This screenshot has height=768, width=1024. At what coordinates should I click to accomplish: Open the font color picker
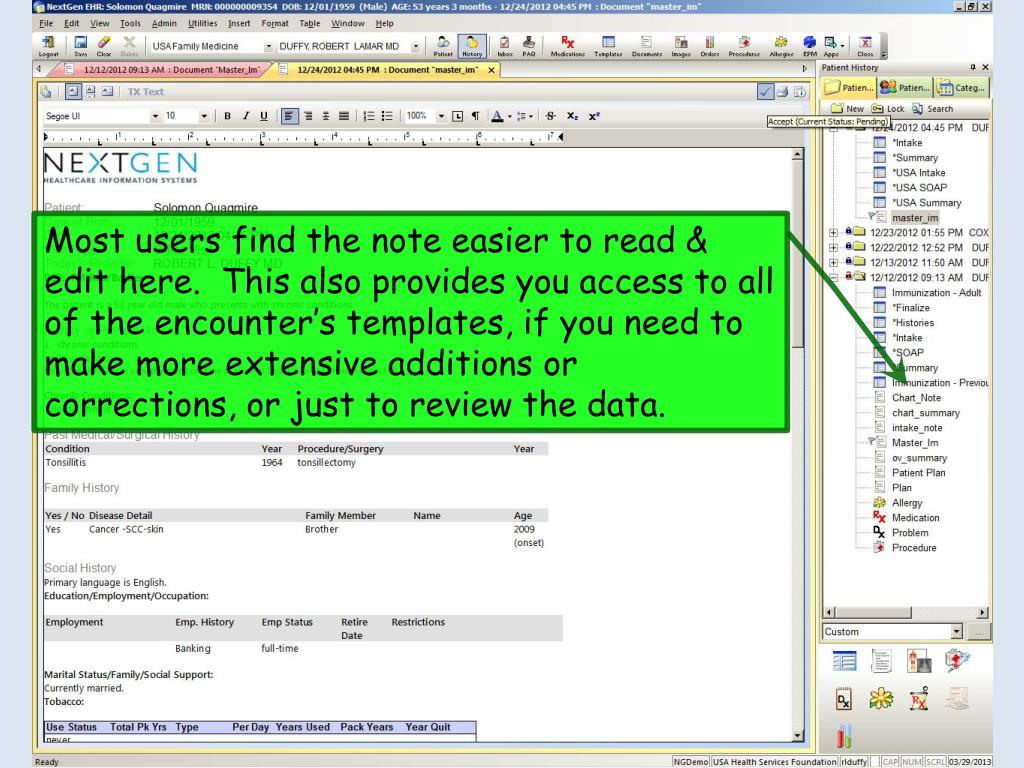pos(497,116)
